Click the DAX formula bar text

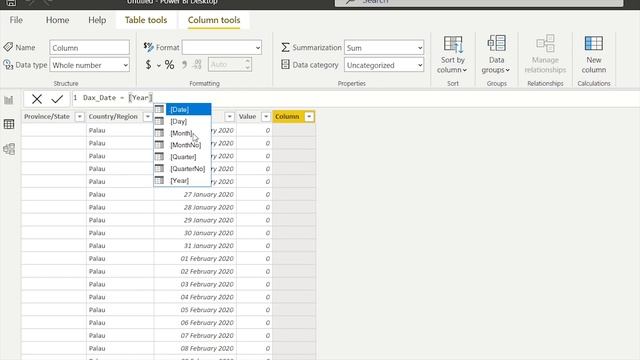[x=117, y=98]
